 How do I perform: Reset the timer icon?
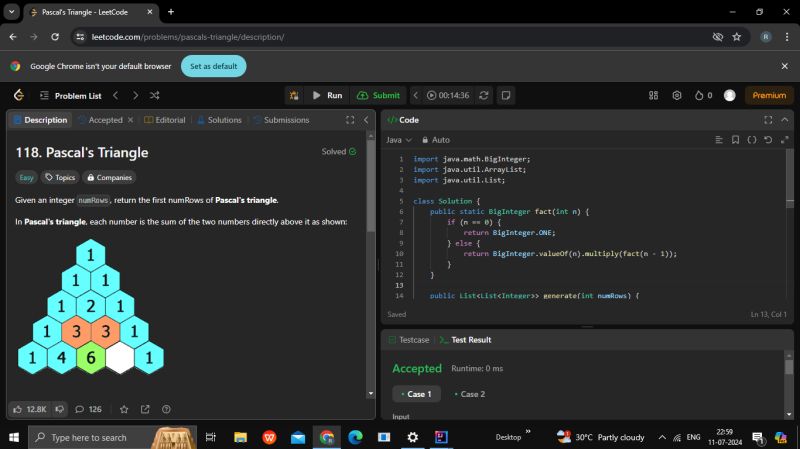coord(484,95)
